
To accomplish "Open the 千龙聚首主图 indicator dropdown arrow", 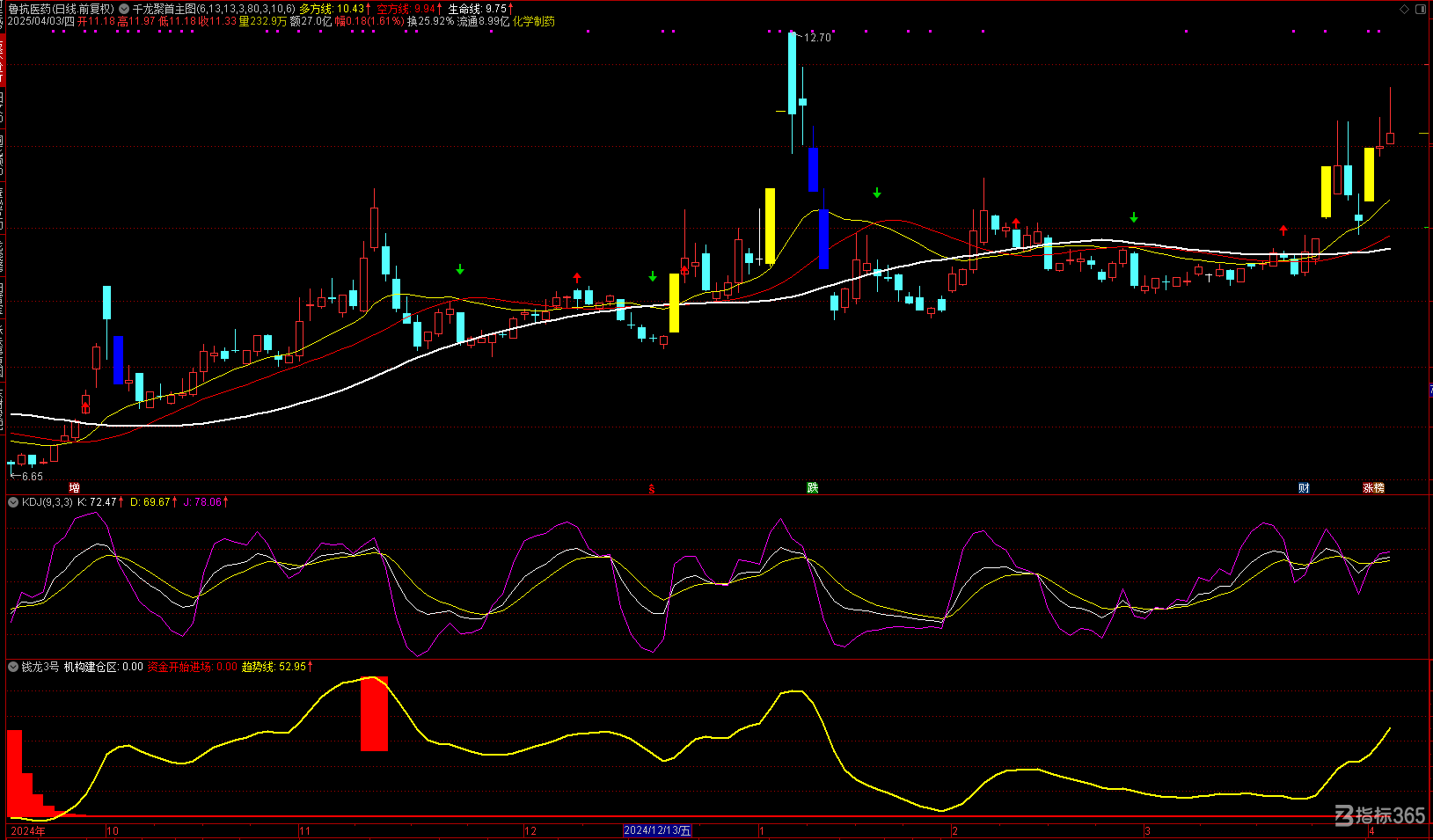I will [x=124, y=9].
